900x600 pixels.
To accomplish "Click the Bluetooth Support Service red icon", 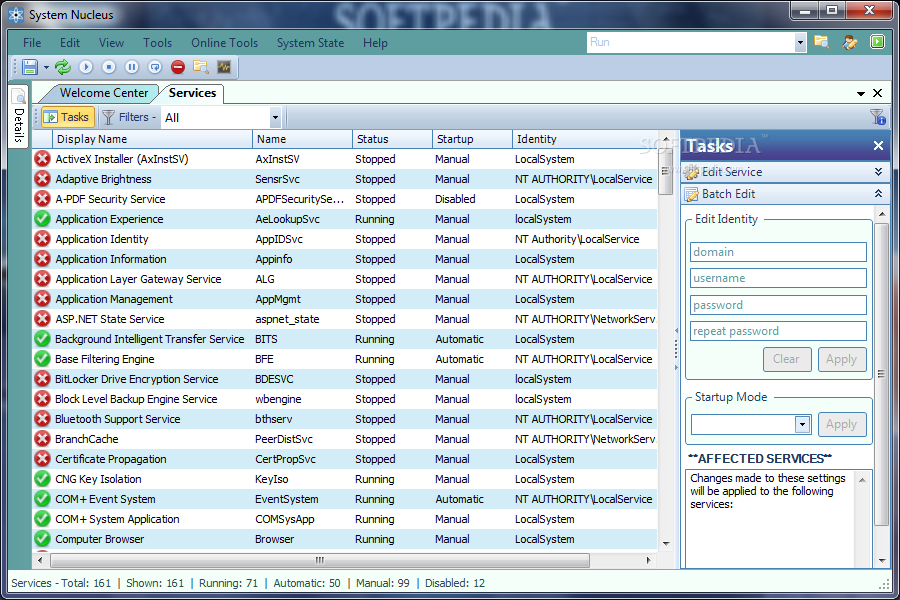I will tap(42, 419).
